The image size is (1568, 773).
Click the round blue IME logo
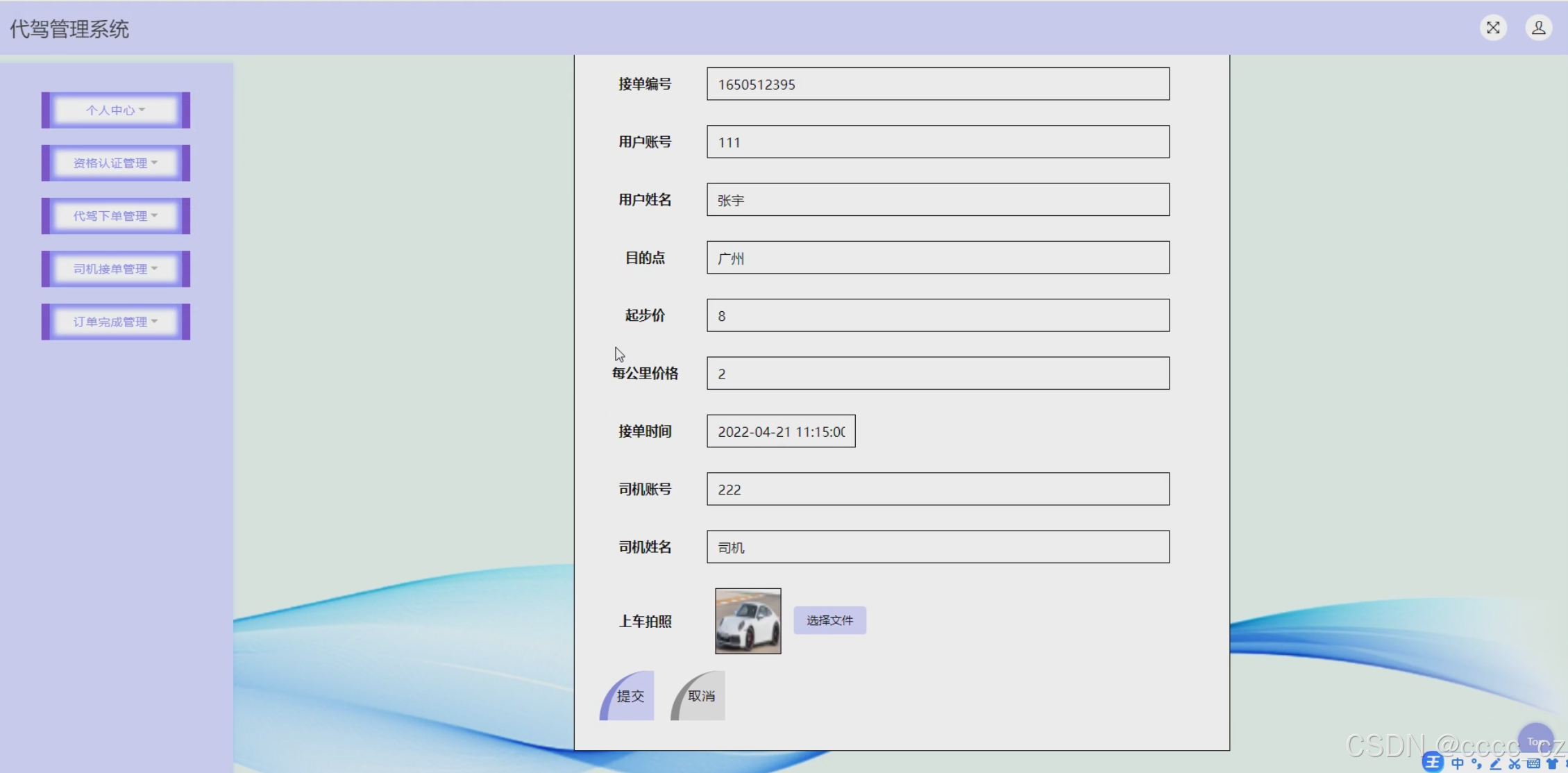(x=1433, y=763)
